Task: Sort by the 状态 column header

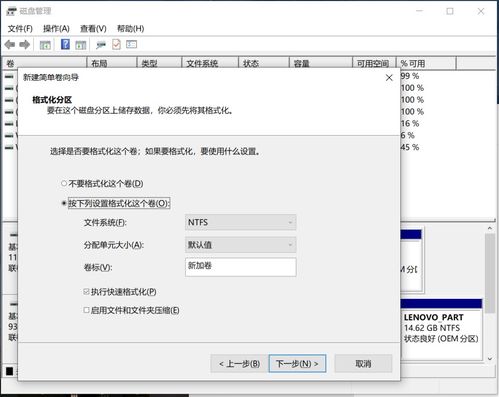Action: pos(264,63)
